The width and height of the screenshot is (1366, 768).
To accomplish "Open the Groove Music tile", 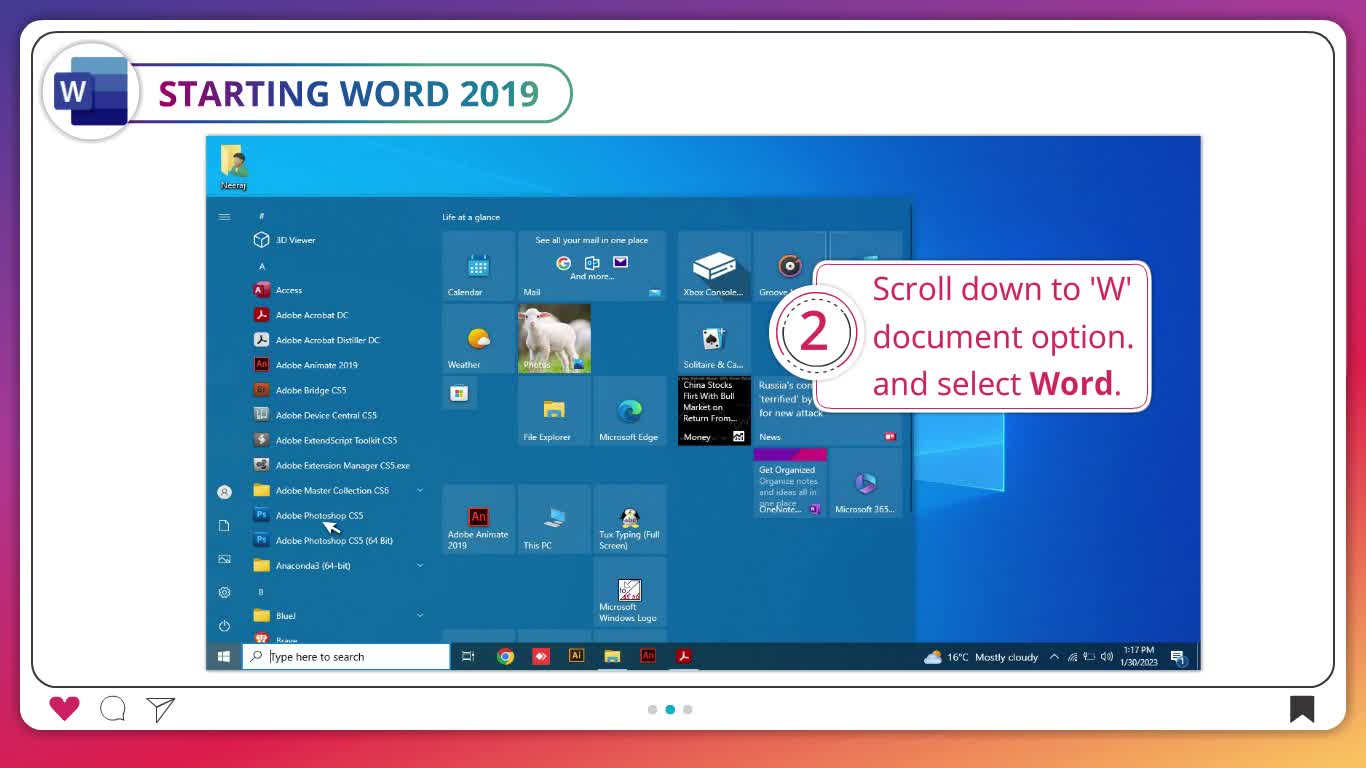I will (x=790, y=266).
